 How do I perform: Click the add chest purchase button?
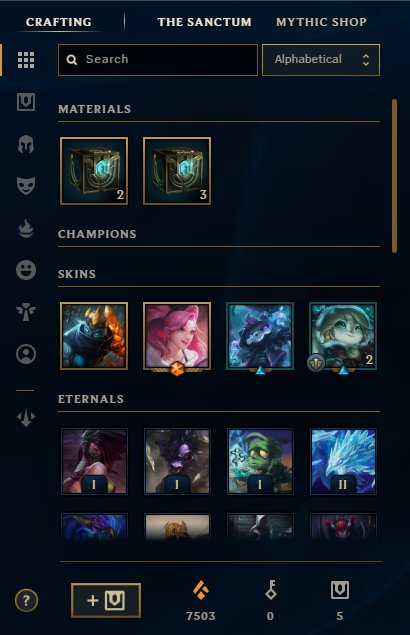pyautogui.click(x=106, y=600)
